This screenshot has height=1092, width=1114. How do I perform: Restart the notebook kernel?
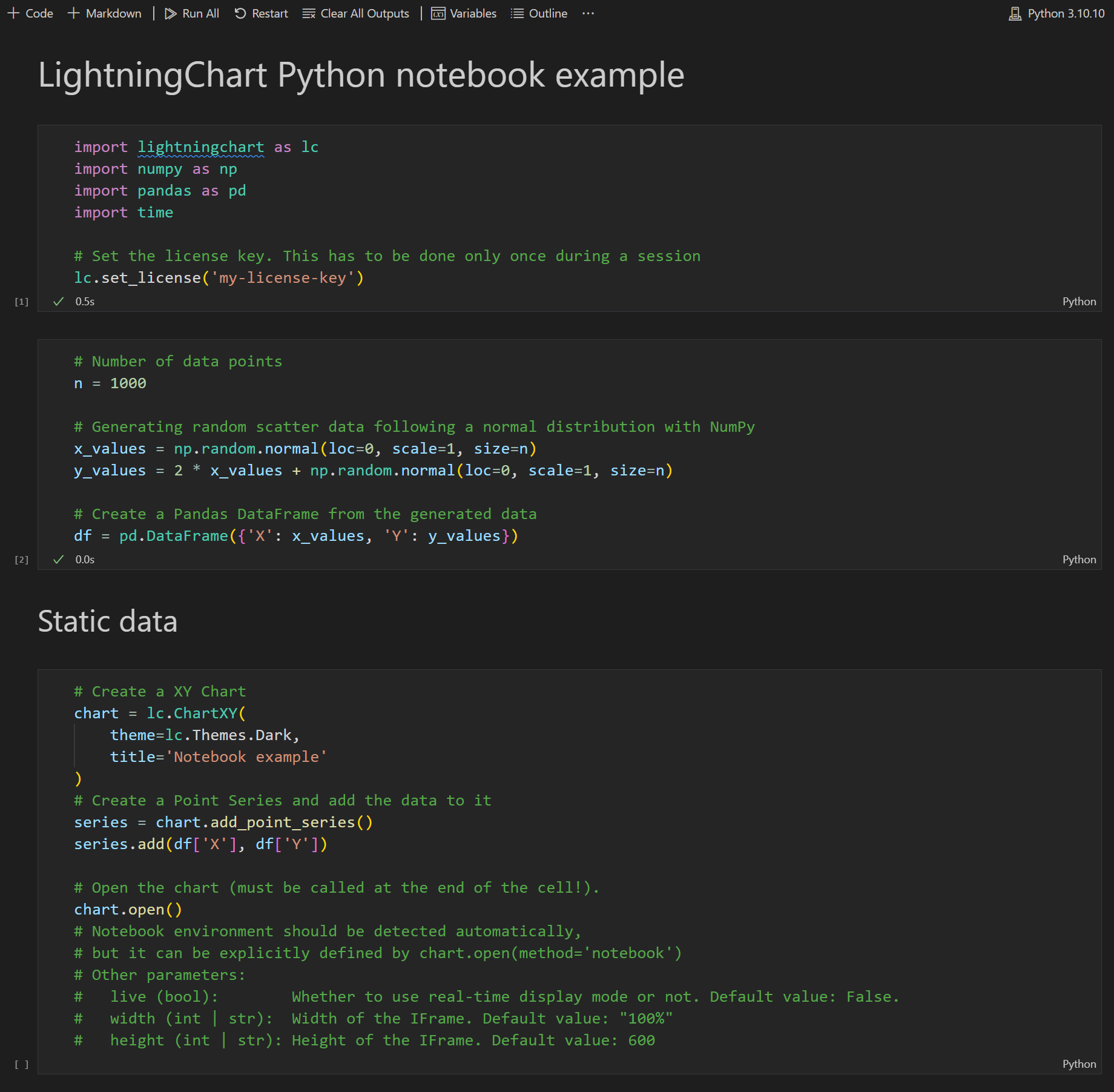pos(261,13)
